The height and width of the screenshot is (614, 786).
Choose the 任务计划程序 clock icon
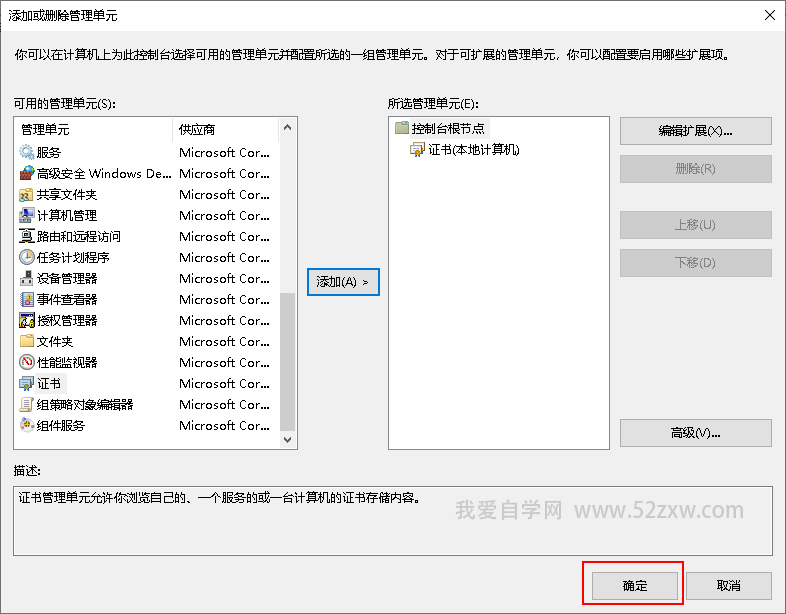tap(27, 258)
